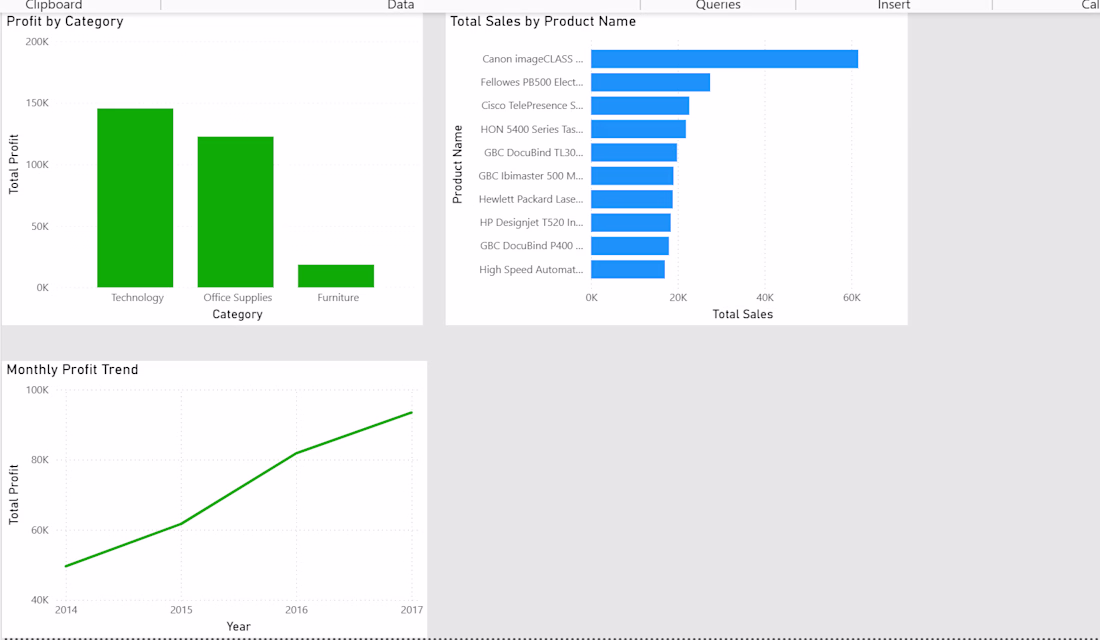Click the 'Canon imageCLASS ...' product label
This screenshot has height=640, width=1100.
532,59
